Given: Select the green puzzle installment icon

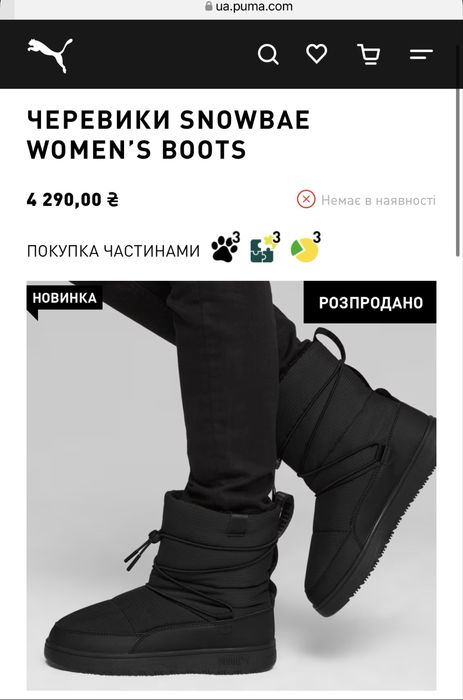Looking at the screenshot, I should pyautogui.click(x=265, y=247).
